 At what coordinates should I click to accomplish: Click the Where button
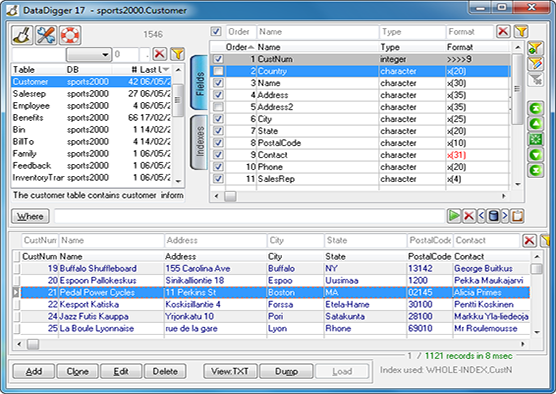point(30,216)
